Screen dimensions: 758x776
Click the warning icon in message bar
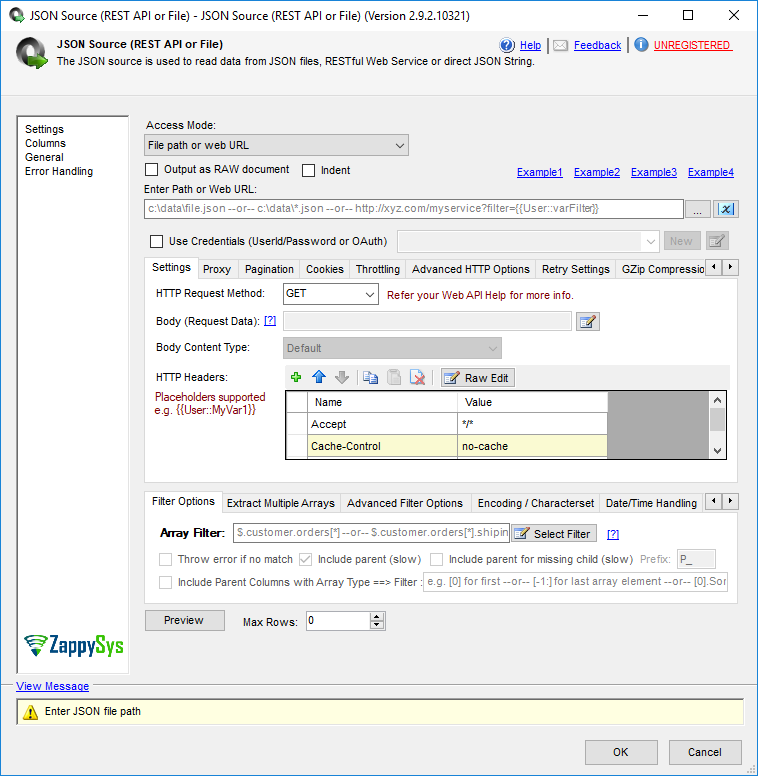(30, 712)
